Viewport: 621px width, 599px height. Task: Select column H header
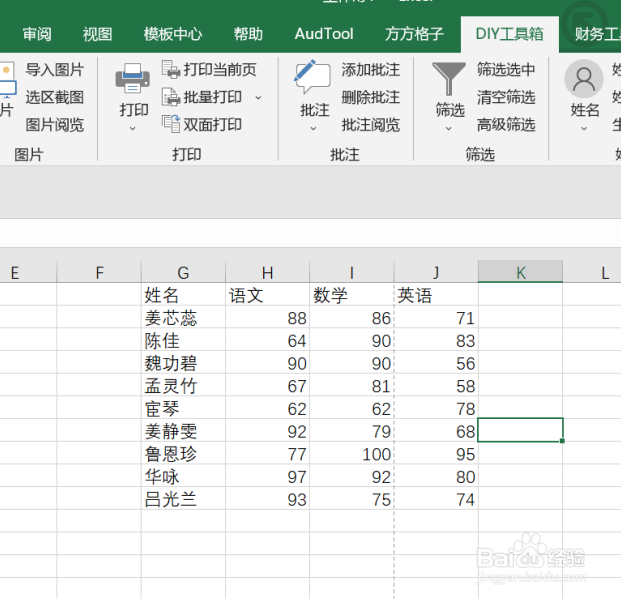267,272
